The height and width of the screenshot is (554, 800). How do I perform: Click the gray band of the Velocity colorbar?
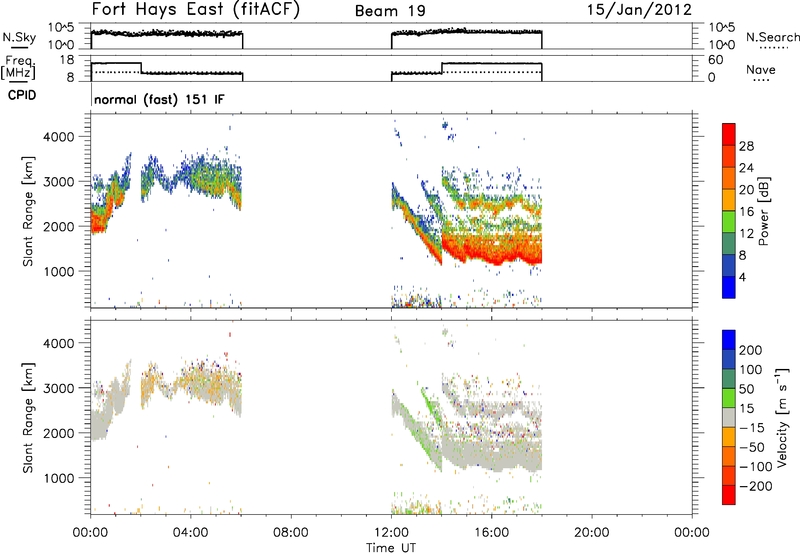coord(729,417)
